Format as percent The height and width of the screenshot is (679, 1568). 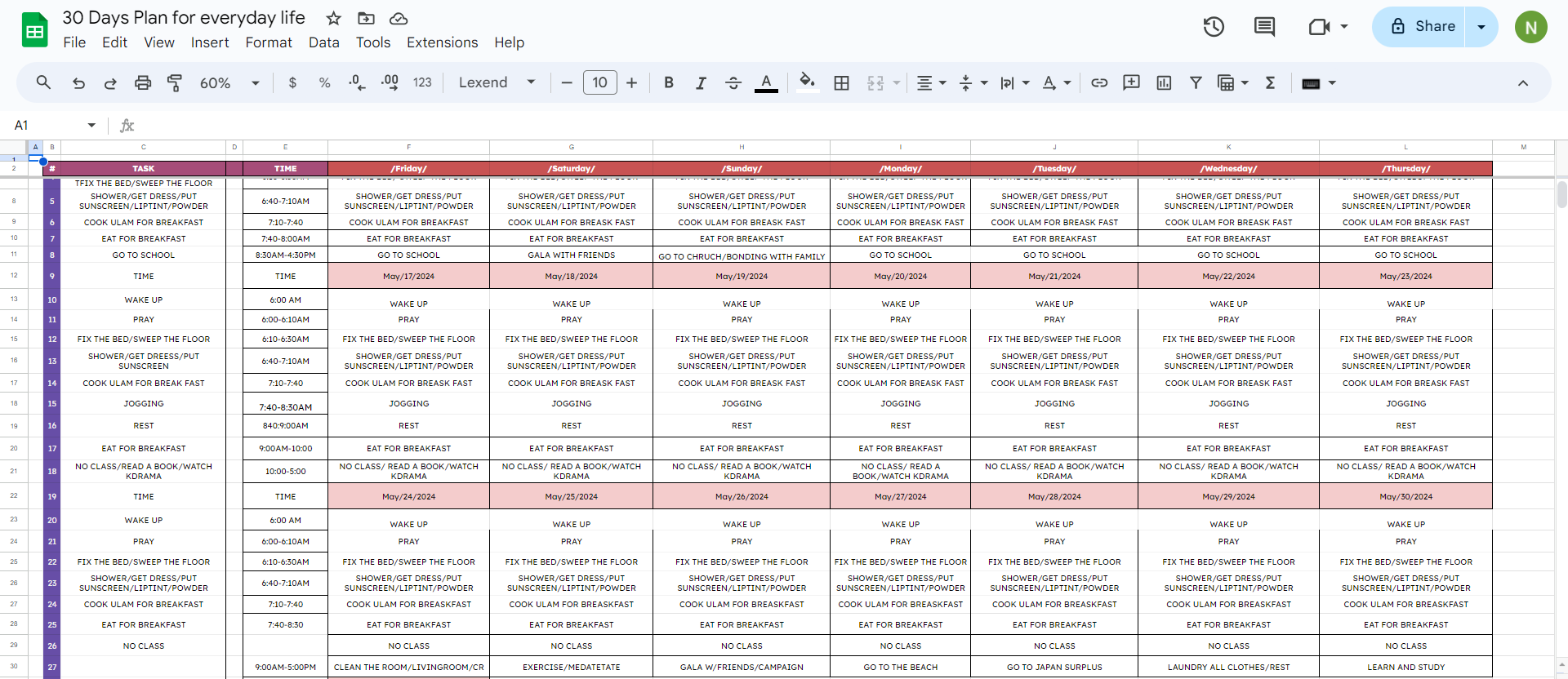pyautogui.click(x=324, y=82)
